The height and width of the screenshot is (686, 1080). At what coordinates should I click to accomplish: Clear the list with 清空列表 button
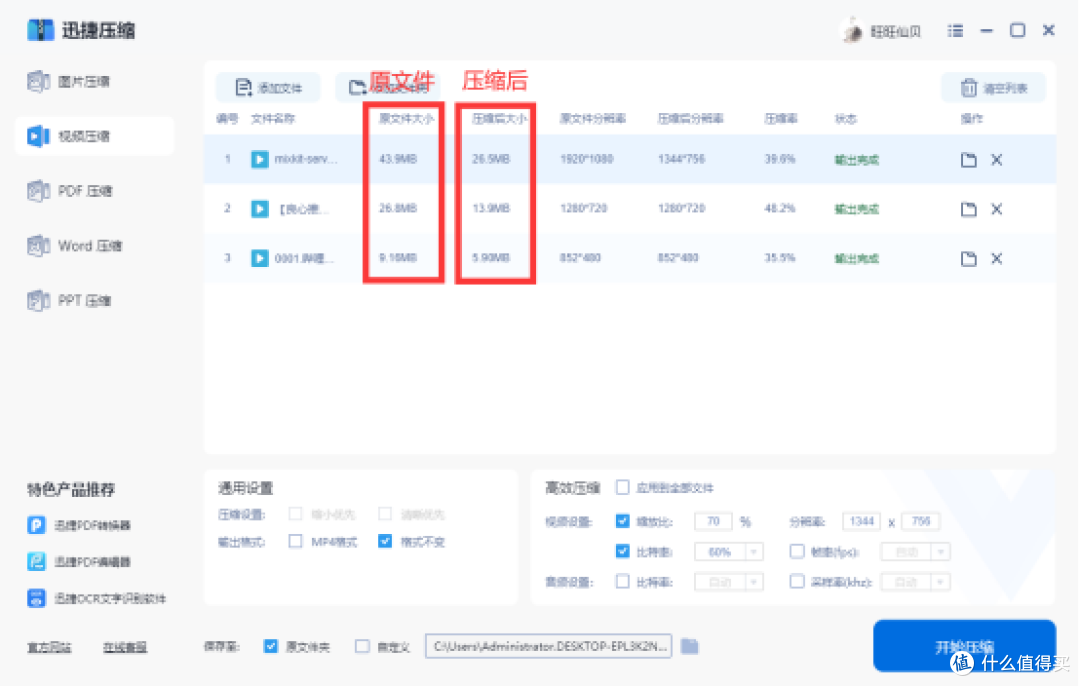[994, 87]
